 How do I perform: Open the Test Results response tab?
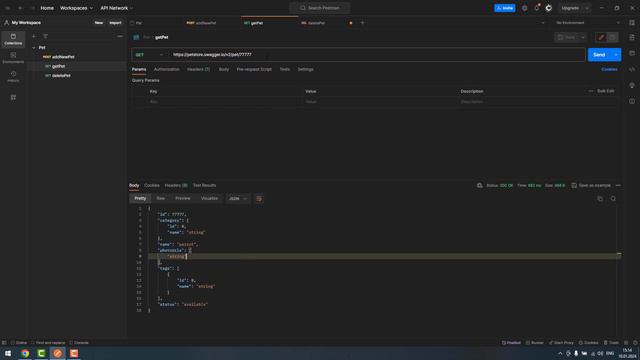pos(204,185)
